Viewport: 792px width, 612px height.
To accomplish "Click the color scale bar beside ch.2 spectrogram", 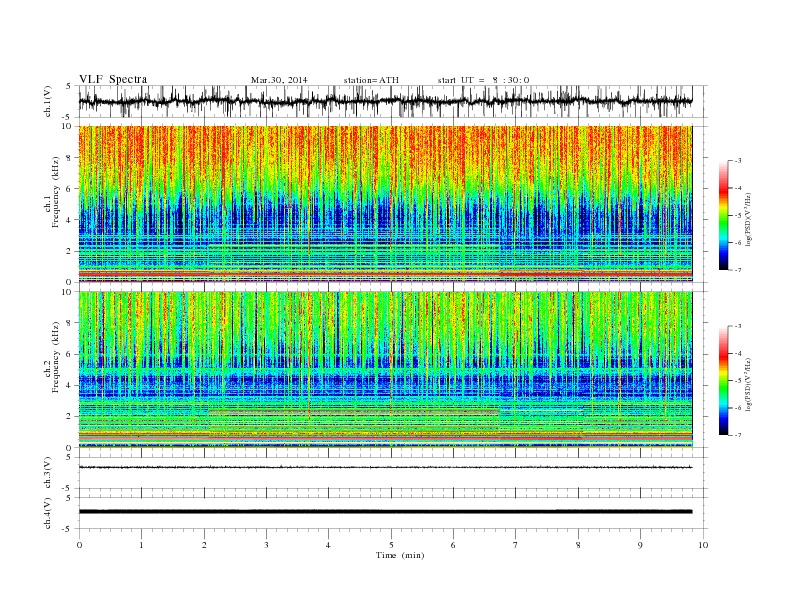I will [x=723, y=381].
